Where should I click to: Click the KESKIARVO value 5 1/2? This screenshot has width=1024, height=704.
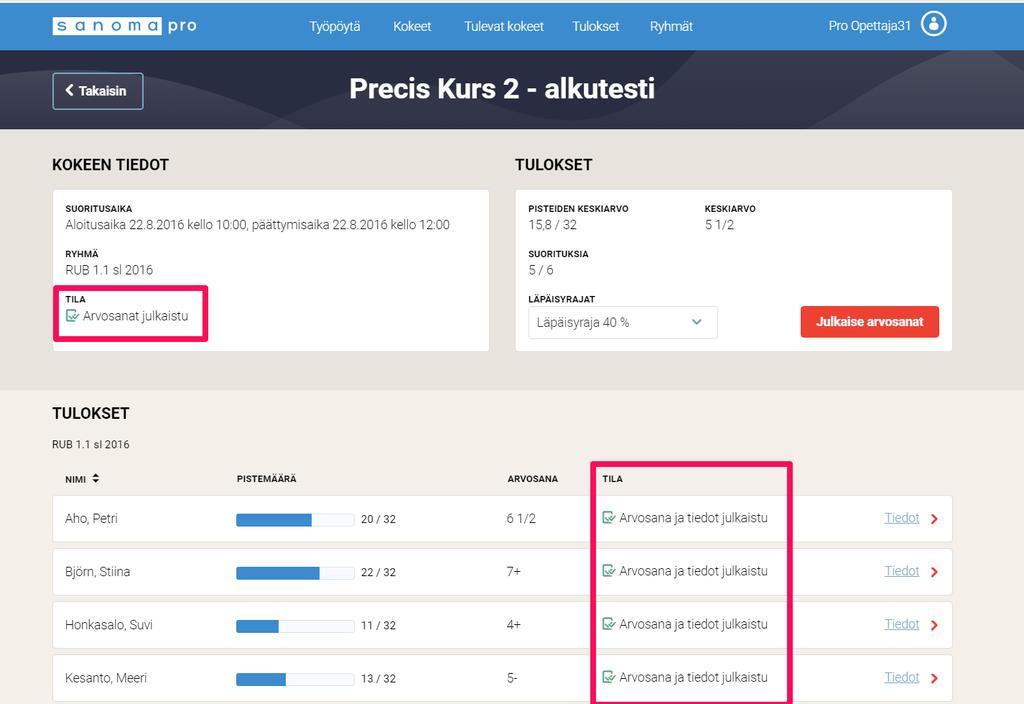point(719,225)
